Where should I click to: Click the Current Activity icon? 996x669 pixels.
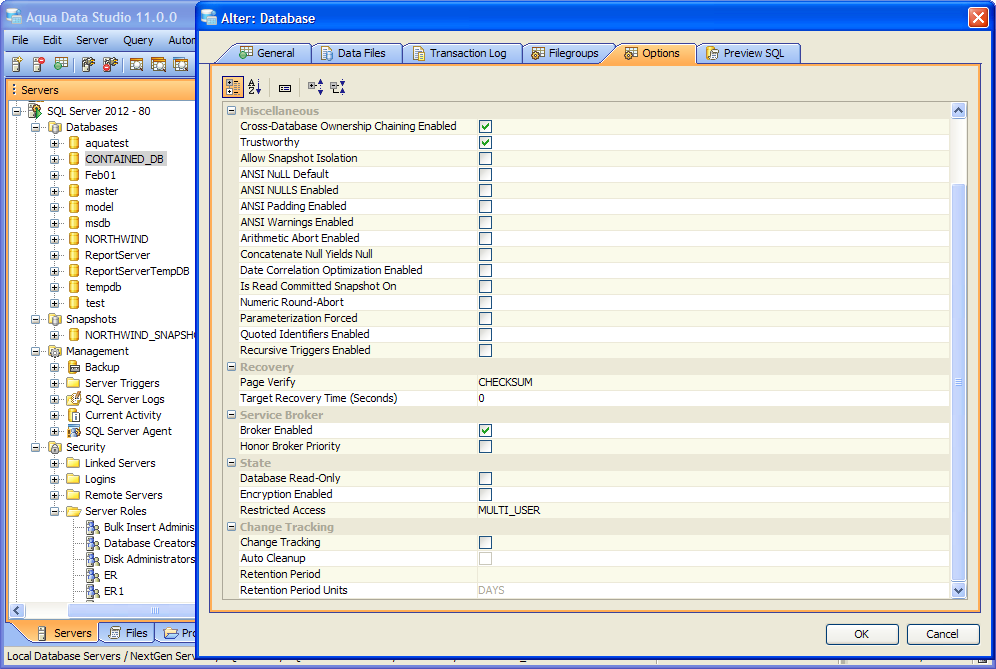coord(74,415)
